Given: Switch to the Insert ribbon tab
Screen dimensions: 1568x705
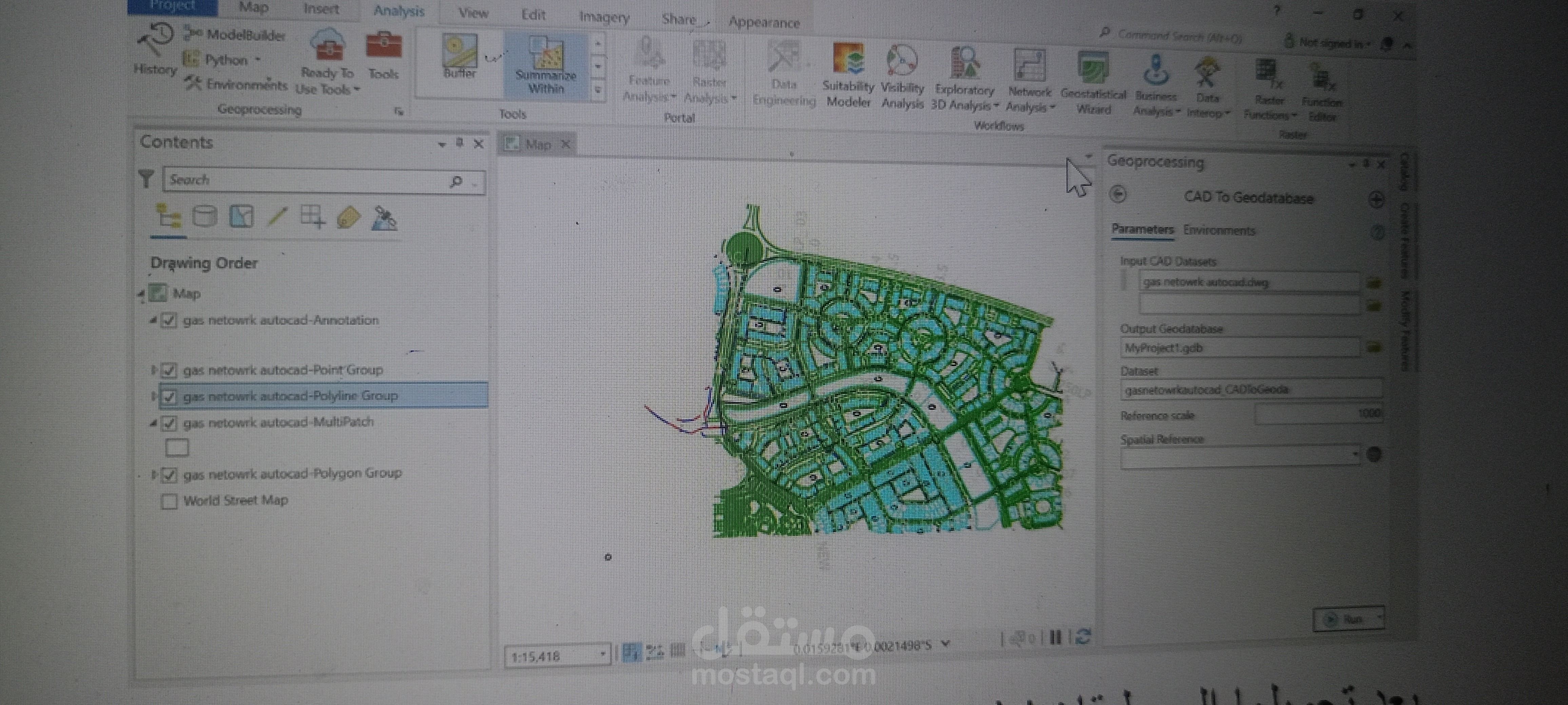Looking at the screenshot, I should (x=321, y=8).
